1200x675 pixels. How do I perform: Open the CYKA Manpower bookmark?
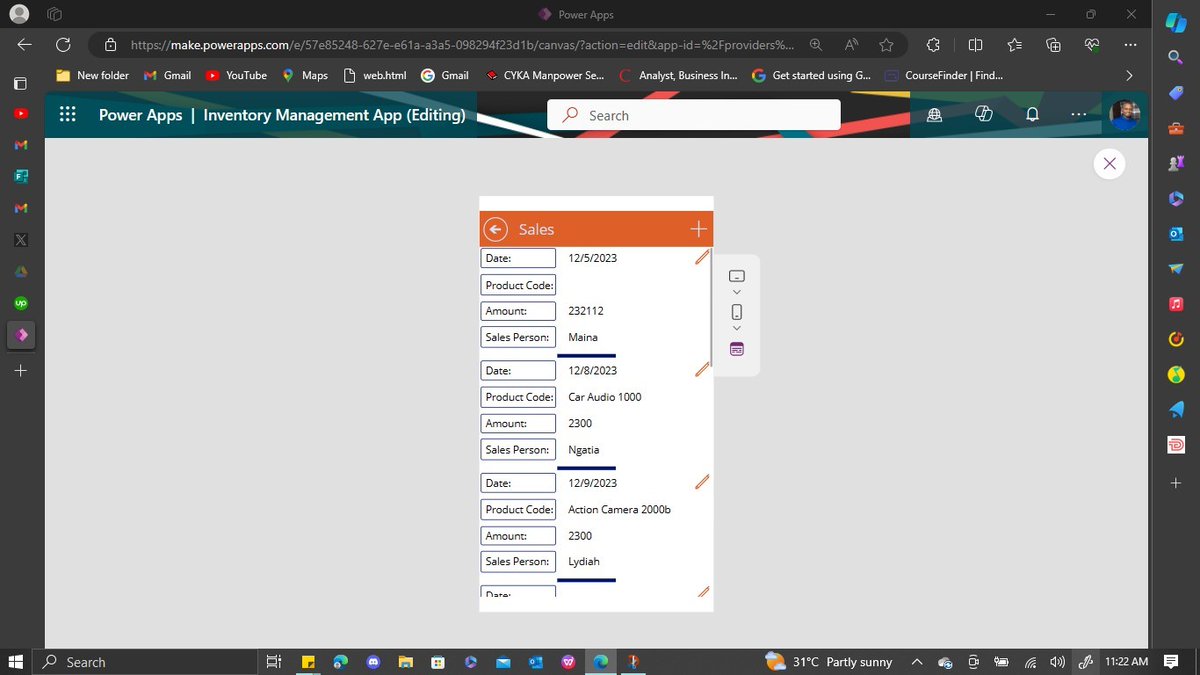pos(544,75)
